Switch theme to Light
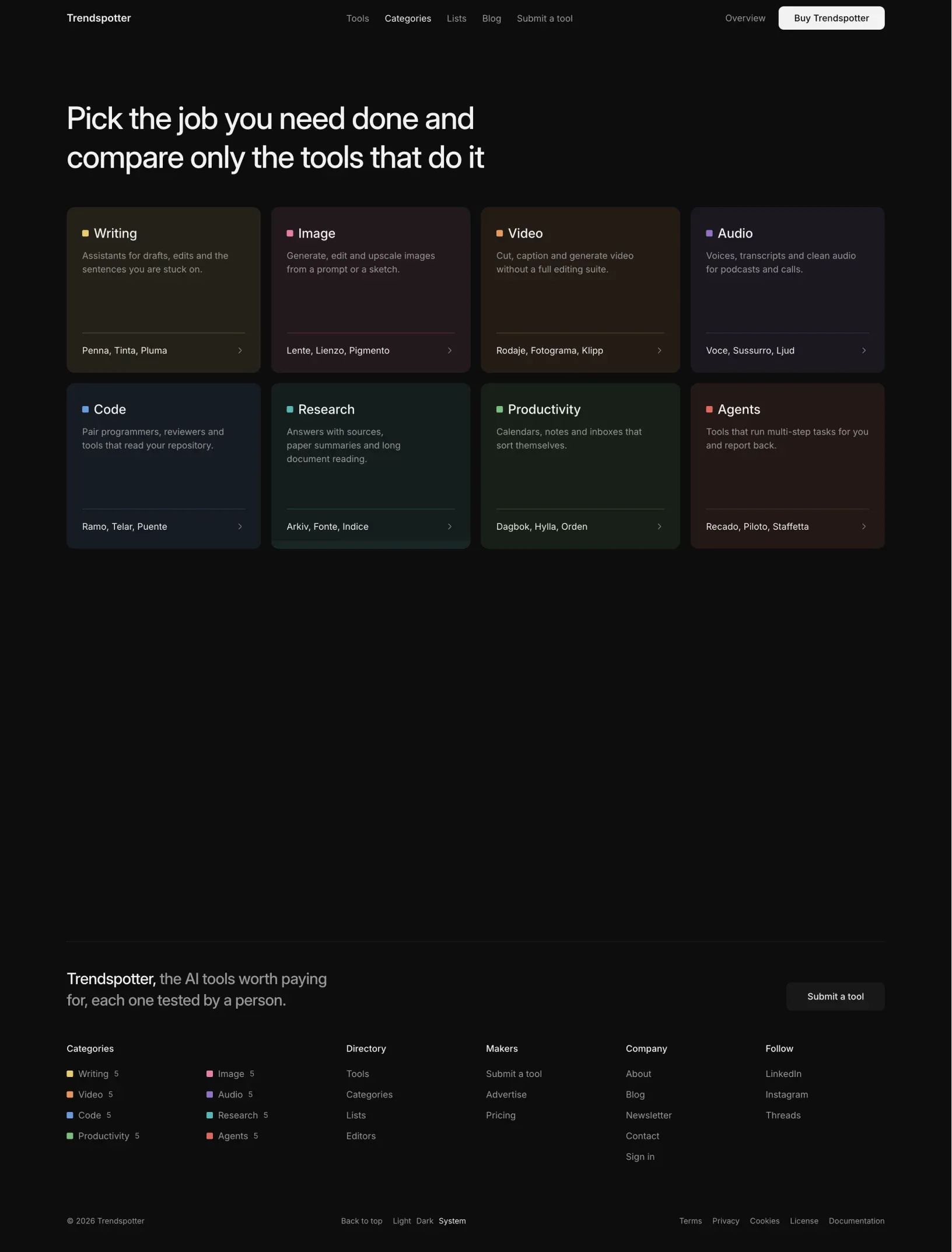The height and width of the screenshot is (1252, 952). point(402,1221)
